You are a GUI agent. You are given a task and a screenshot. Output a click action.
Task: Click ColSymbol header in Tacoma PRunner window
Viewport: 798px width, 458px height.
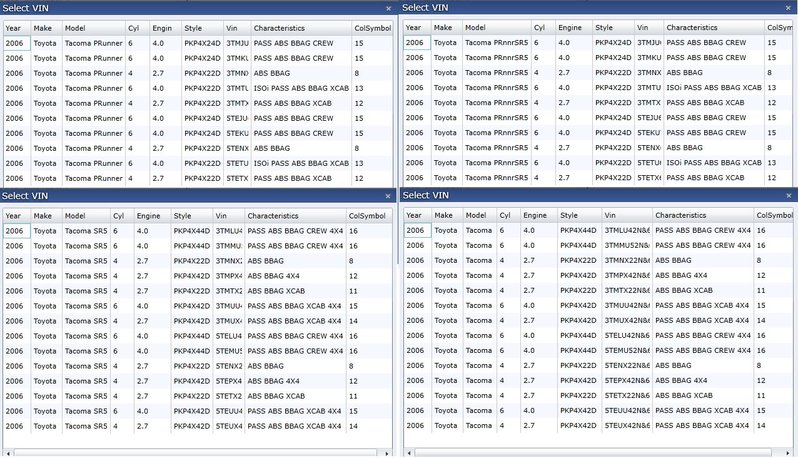click(372, 28)
